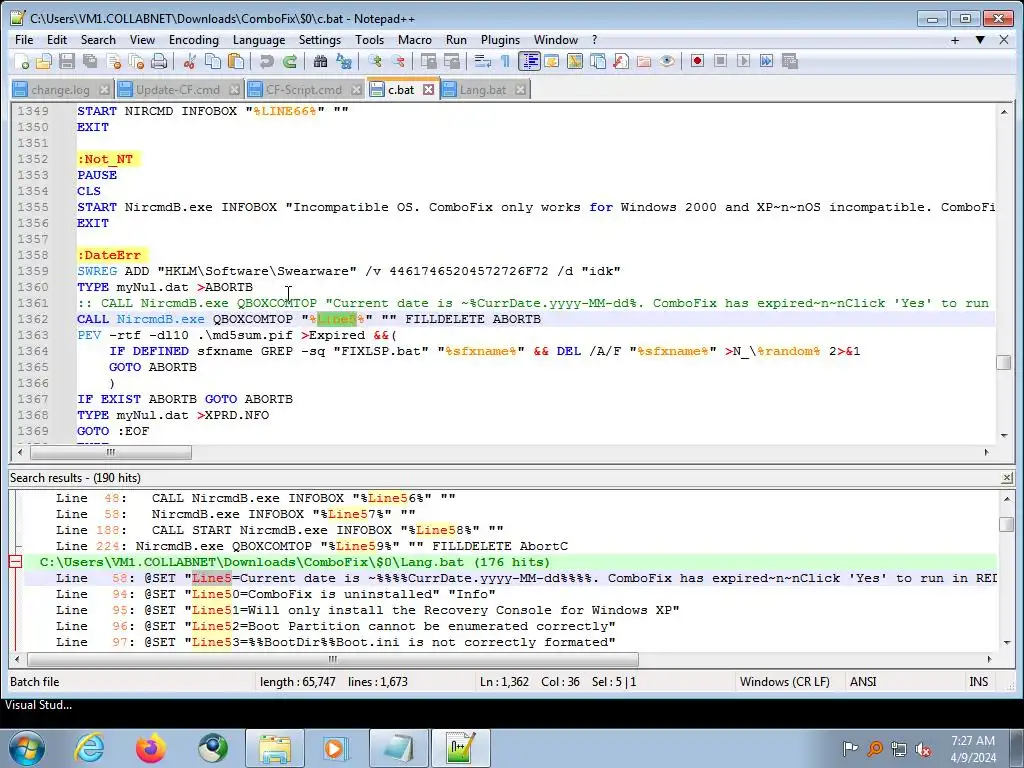The height and width of the screenshot is (768, 1024).
Task: Open Firefox from the taskbar
Action: point(151,748)
